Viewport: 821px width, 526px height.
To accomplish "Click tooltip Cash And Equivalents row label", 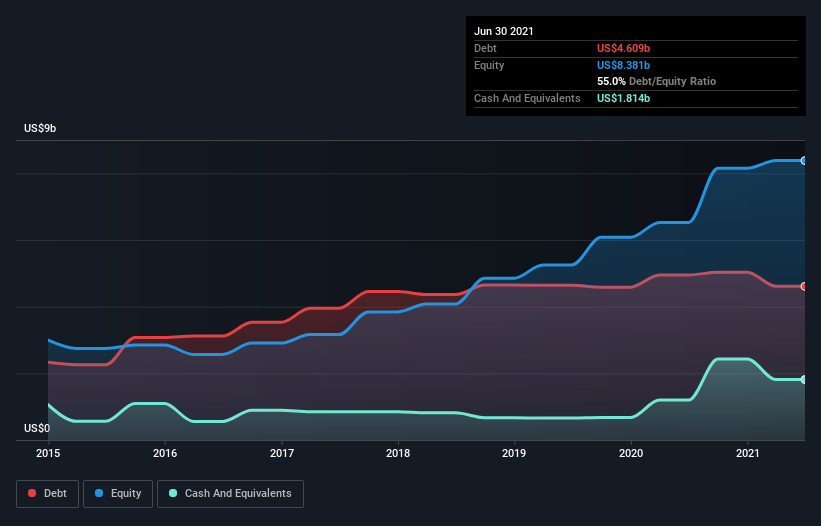I will tap(527, 98).
